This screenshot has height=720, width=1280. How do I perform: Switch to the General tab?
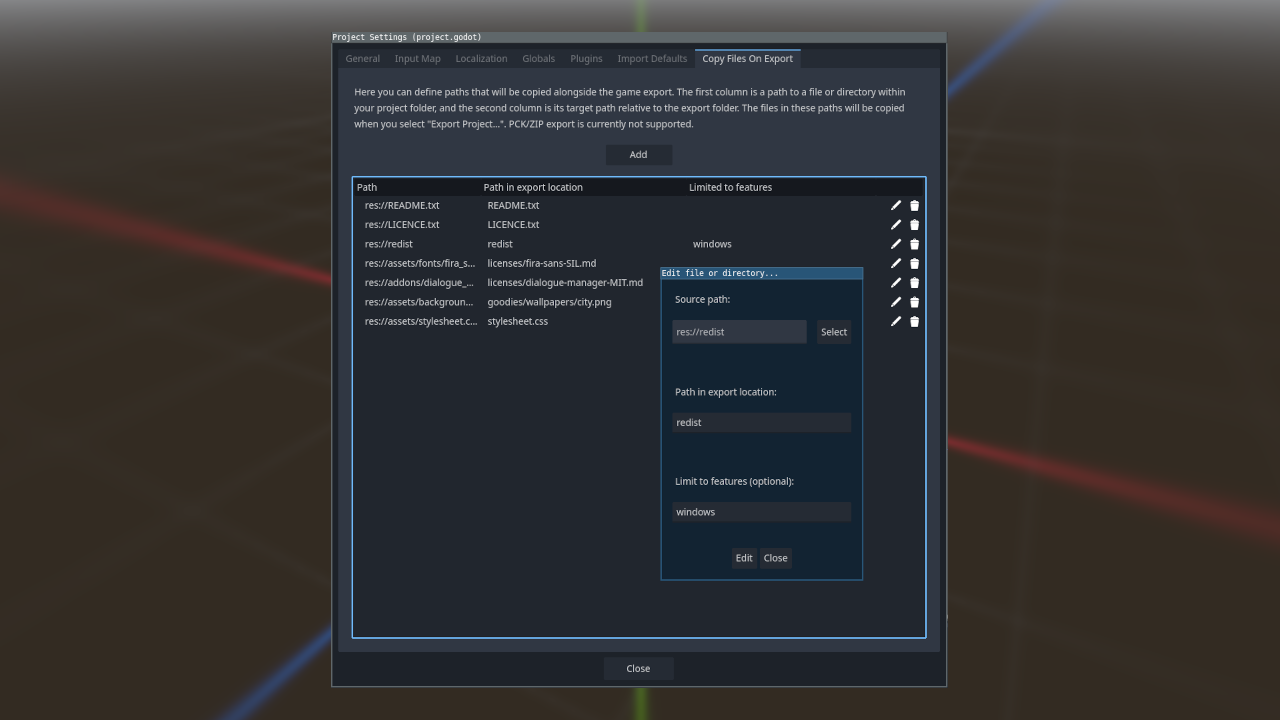coord(363,59)
